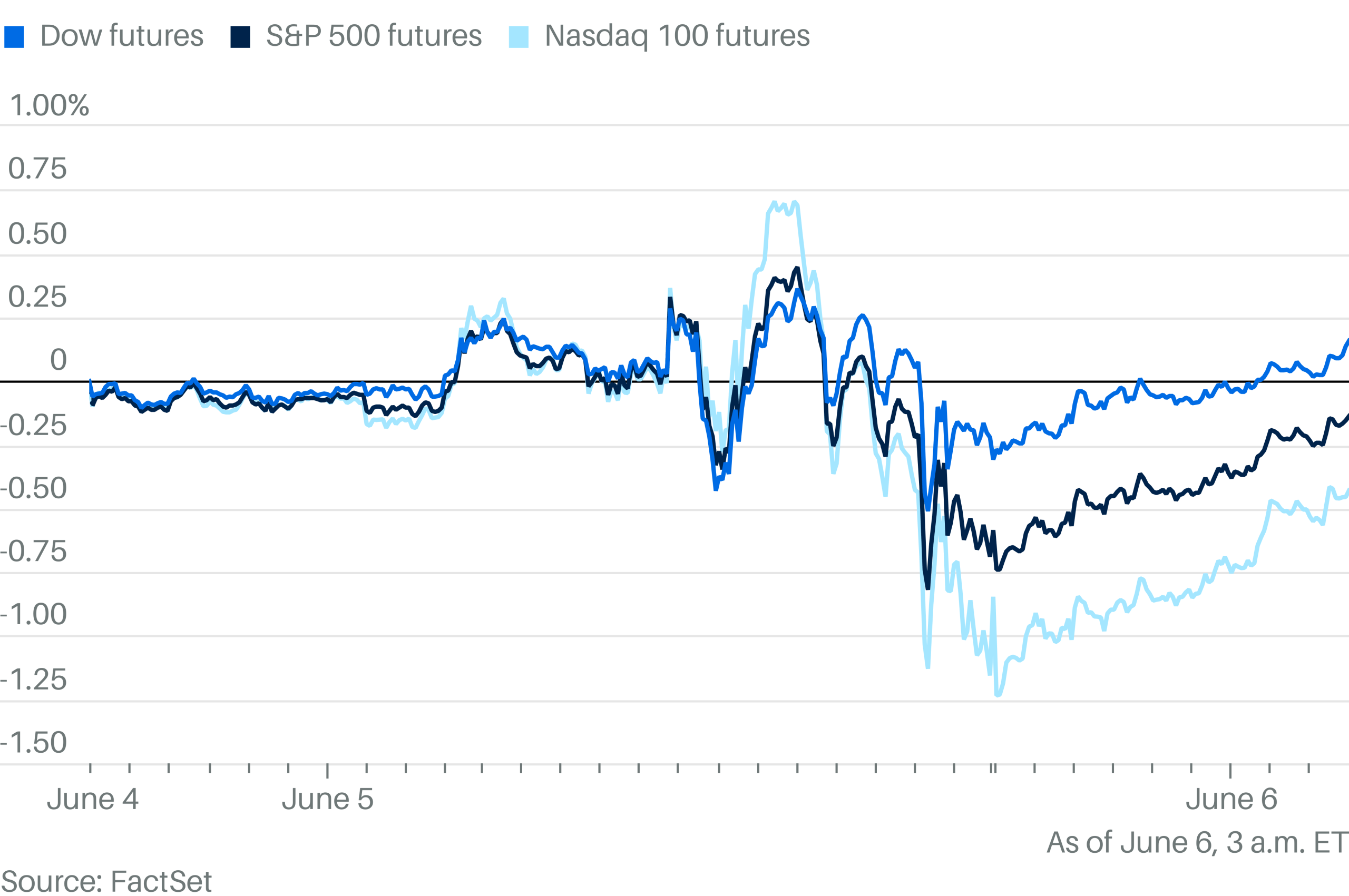This screenshot has height=896, width=1349.
Task: Click the June 6 date label
Action: pos(1231,799)
